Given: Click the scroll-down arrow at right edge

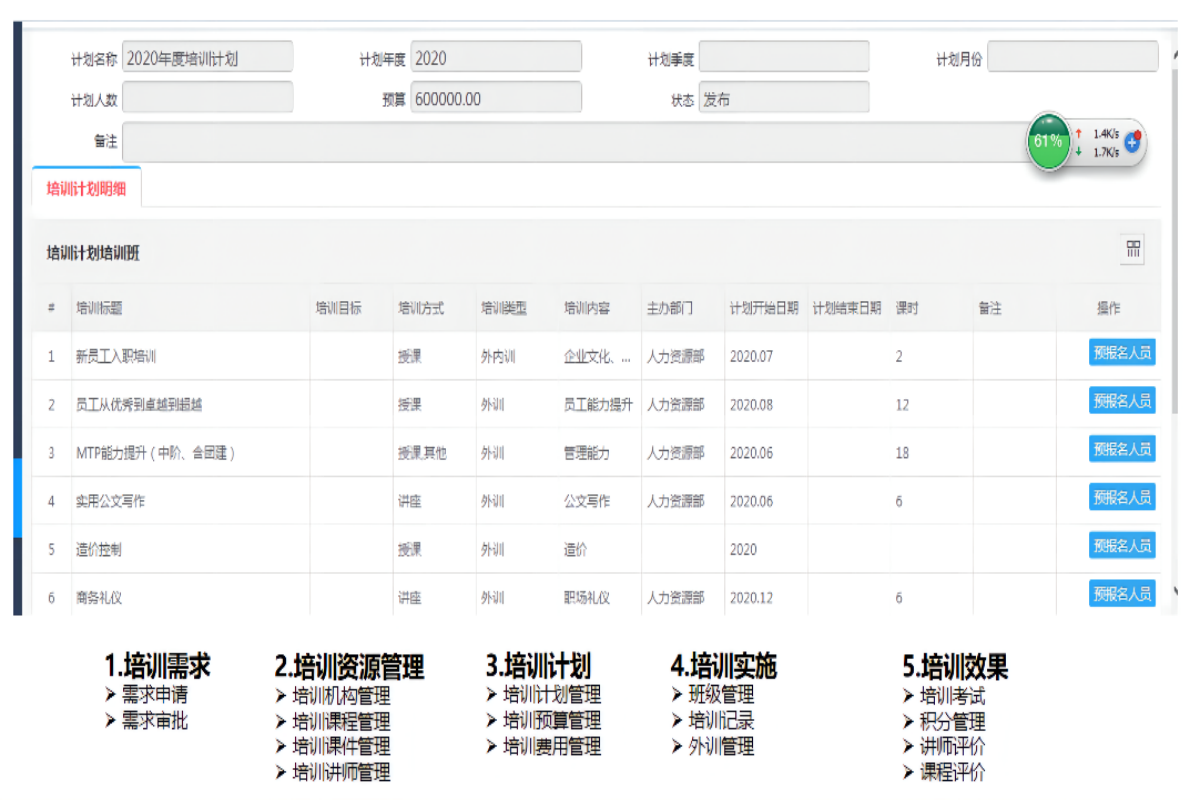Looking at the screenshot, I should 1175,592.
